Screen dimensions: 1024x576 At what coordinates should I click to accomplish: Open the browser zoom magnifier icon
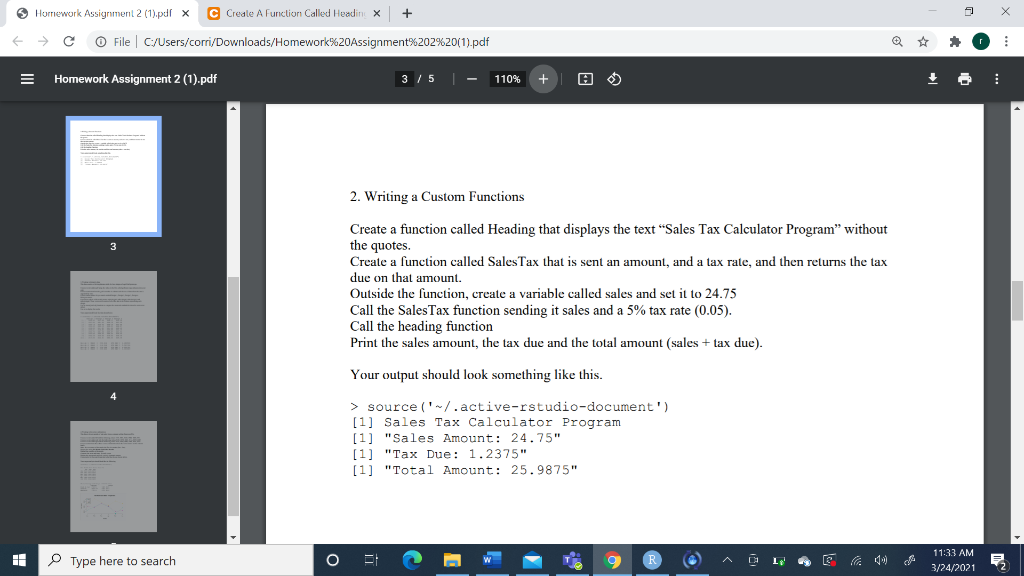(x=897, y=42)
